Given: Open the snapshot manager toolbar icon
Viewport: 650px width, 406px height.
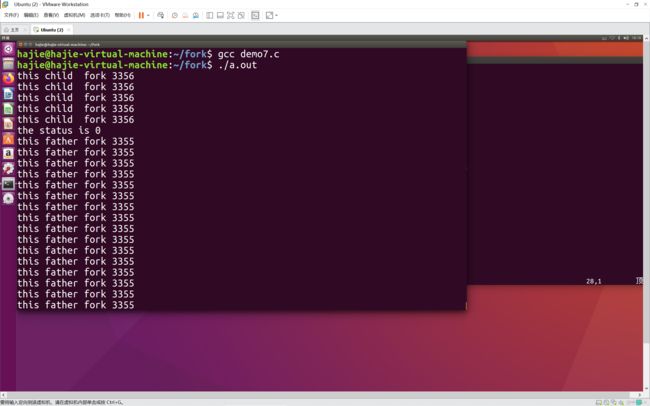Looking at the screenshot, I should (196, 15).
